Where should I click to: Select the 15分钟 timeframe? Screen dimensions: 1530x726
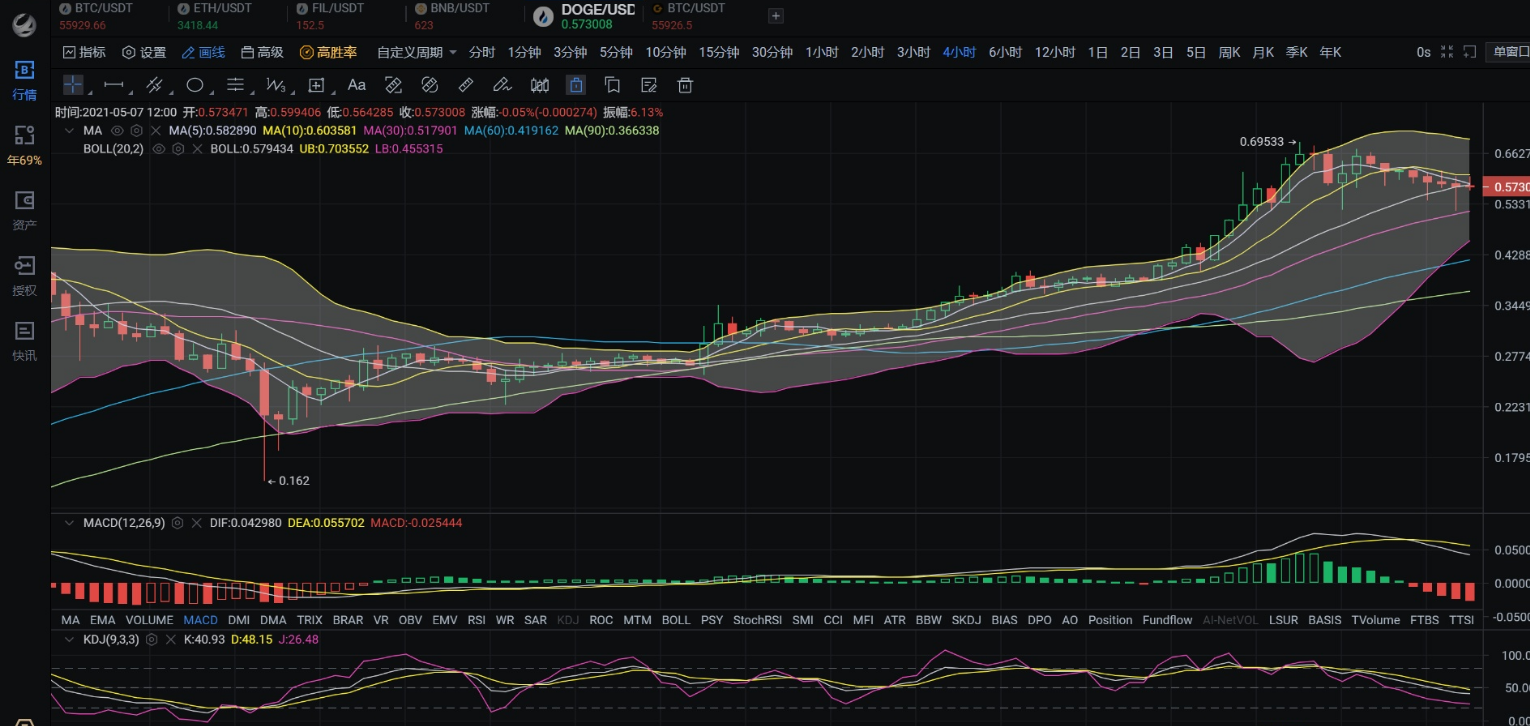(719, 52)
